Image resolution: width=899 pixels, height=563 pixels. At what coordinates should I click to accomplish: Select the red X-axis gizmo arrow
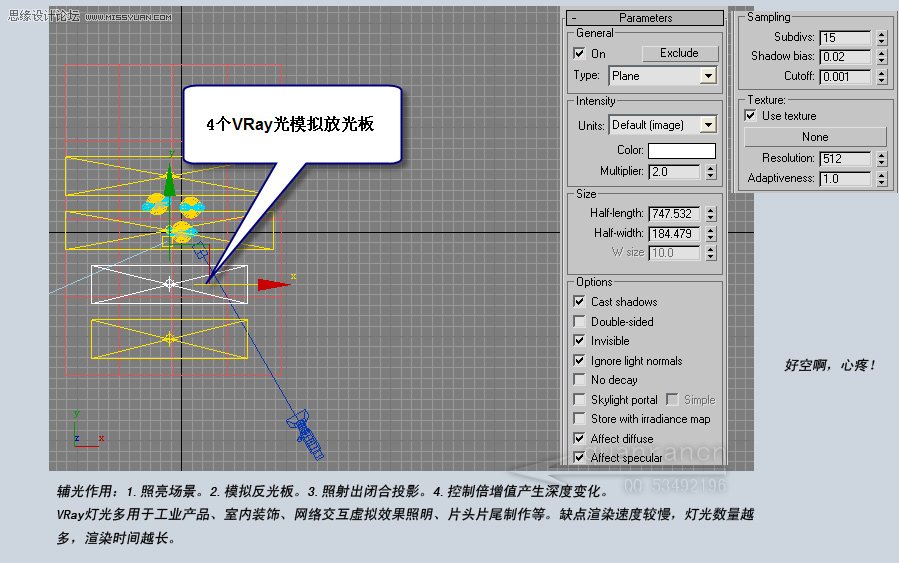pos(273,284)
